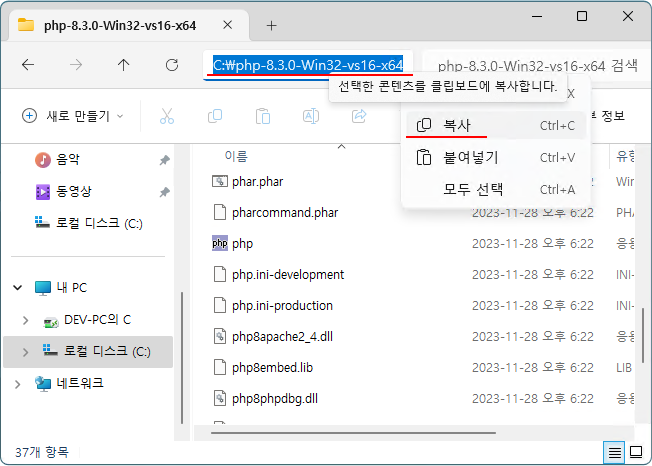
Task: Open 동영상 in the sidebar
Action: (x=73, y=191)
